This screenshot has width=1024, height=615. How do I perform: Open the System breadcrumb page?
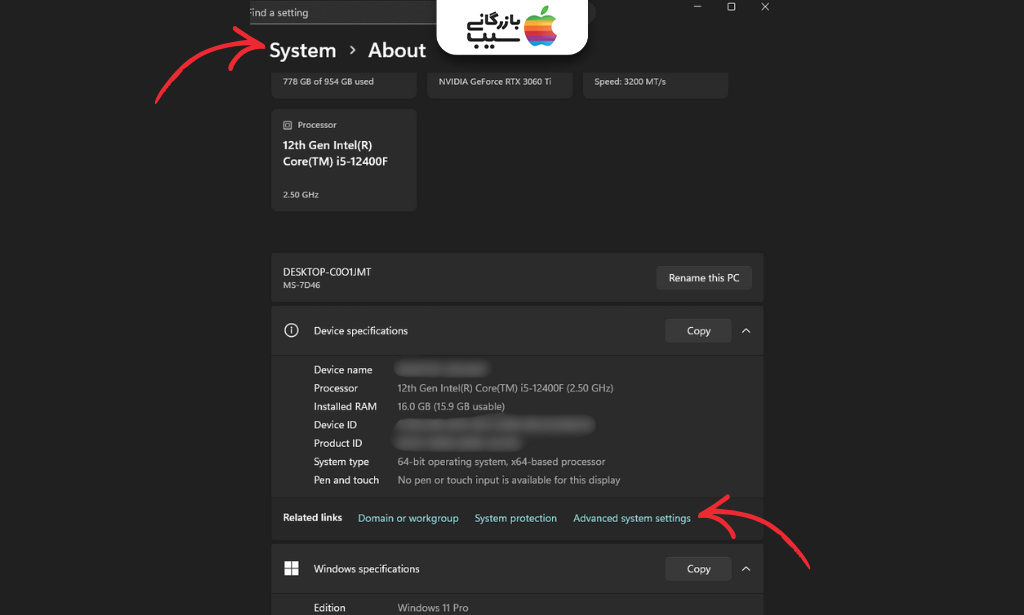tap(302, 50)
